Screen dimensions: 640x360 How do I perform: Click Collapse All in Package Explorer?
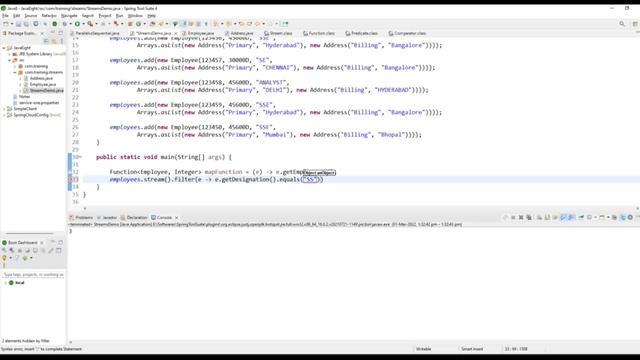coord(46,41)
